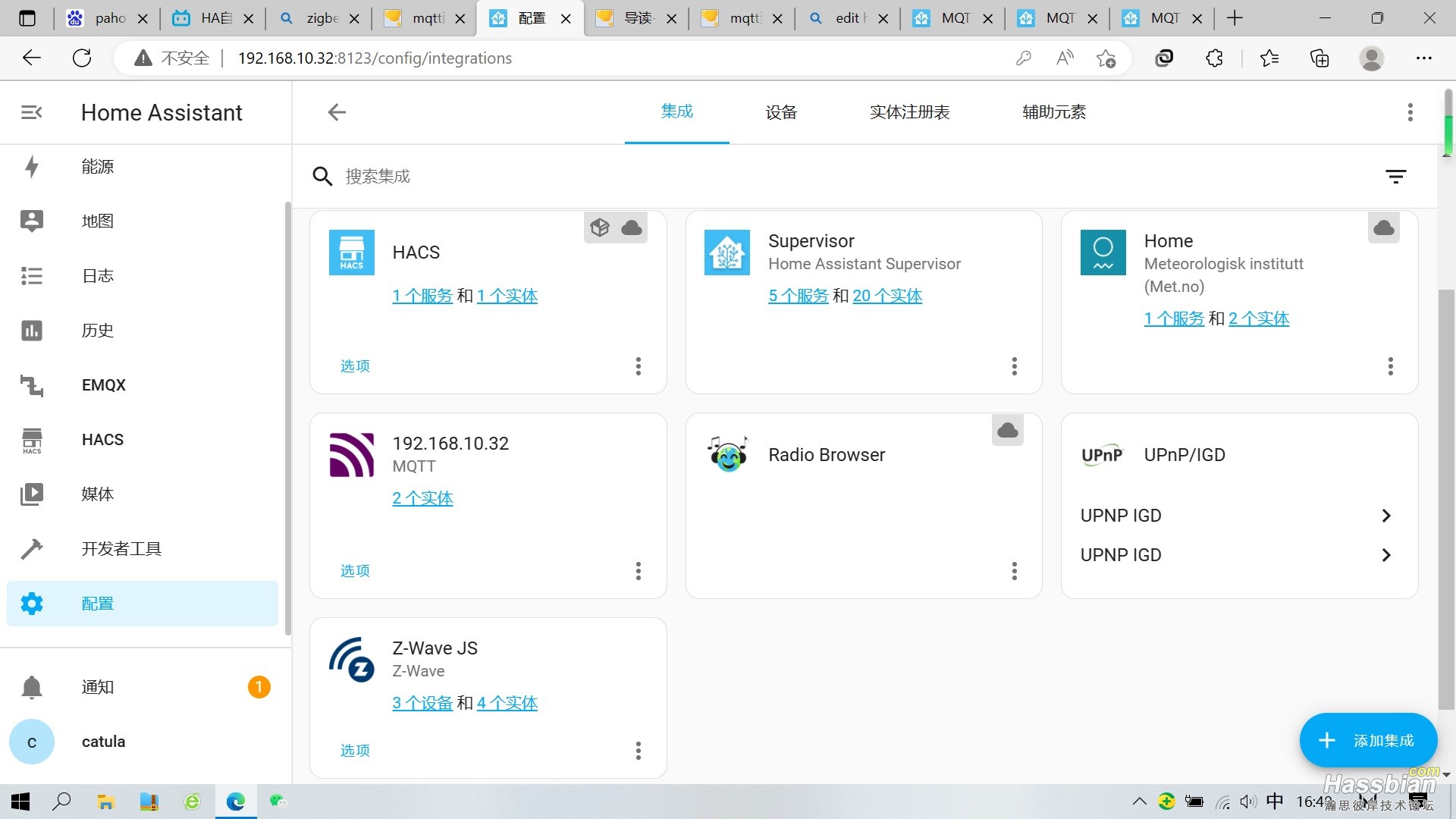Open Windows taskbar search
The height and width of the screenshot is (819, 1456).
[x=62, y=802]
